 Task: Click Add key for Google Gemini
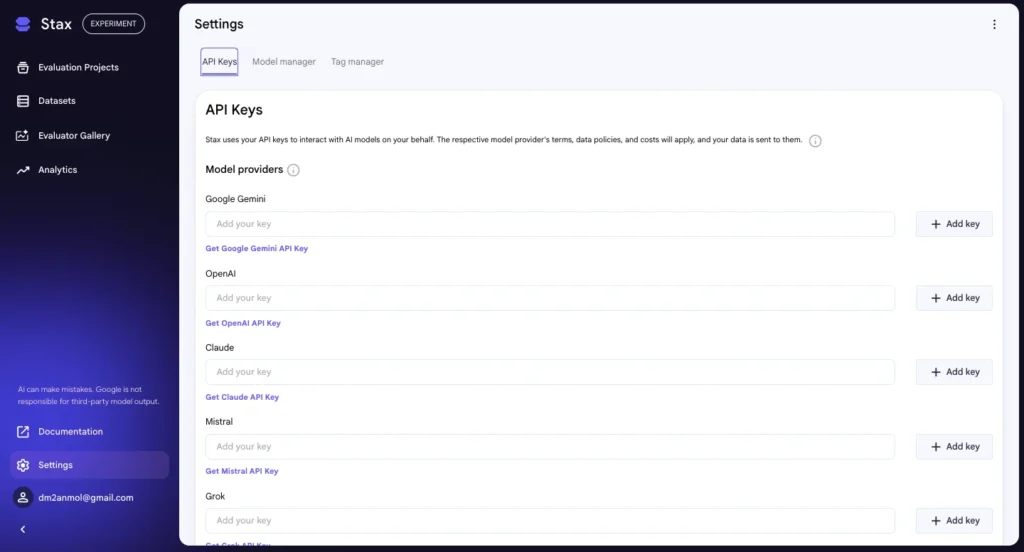(954, 224)
